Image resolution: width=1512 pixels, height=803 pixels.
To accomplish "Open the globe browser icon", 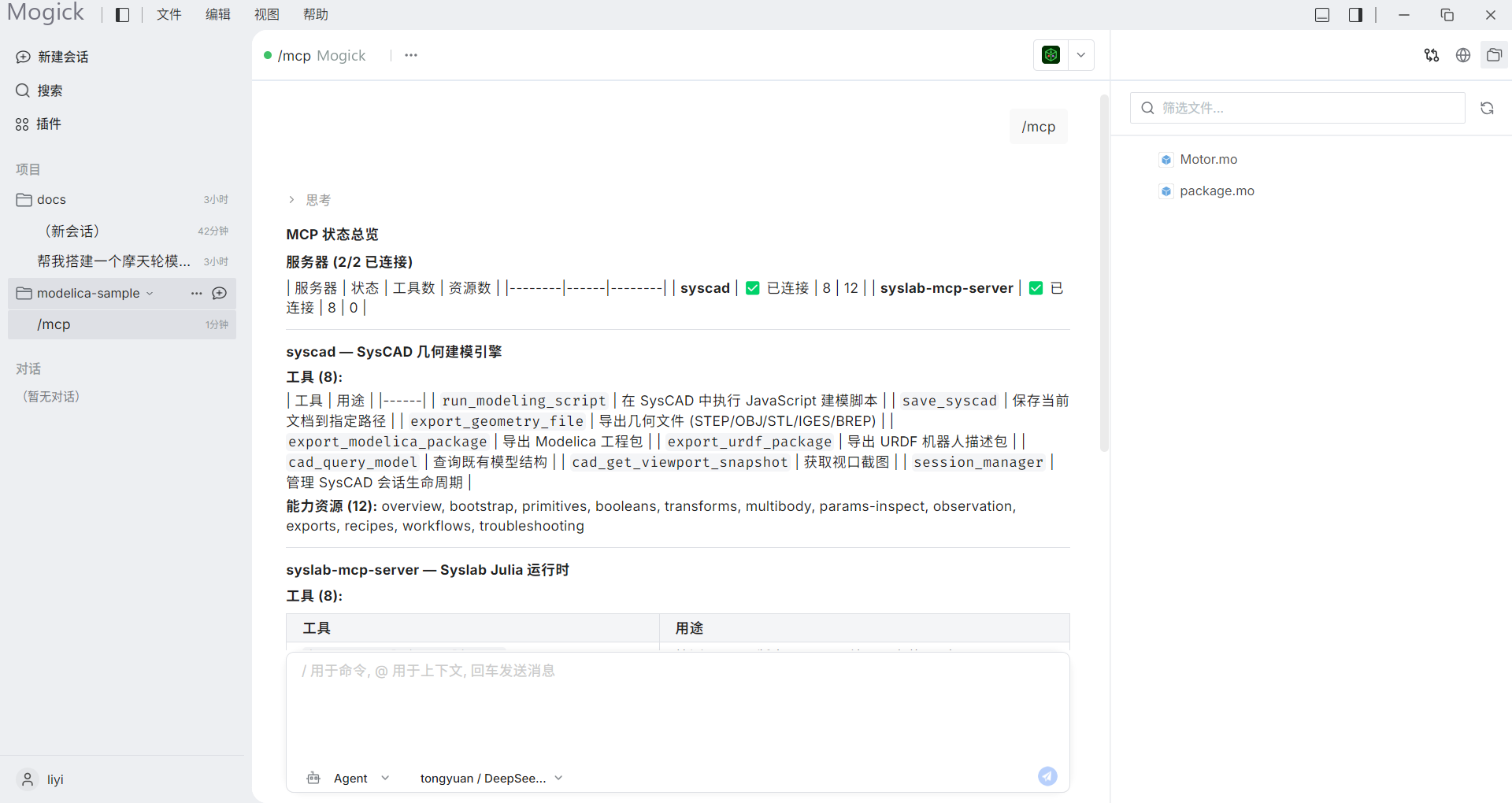I will pyautogui.click(x=1463, y=55).
